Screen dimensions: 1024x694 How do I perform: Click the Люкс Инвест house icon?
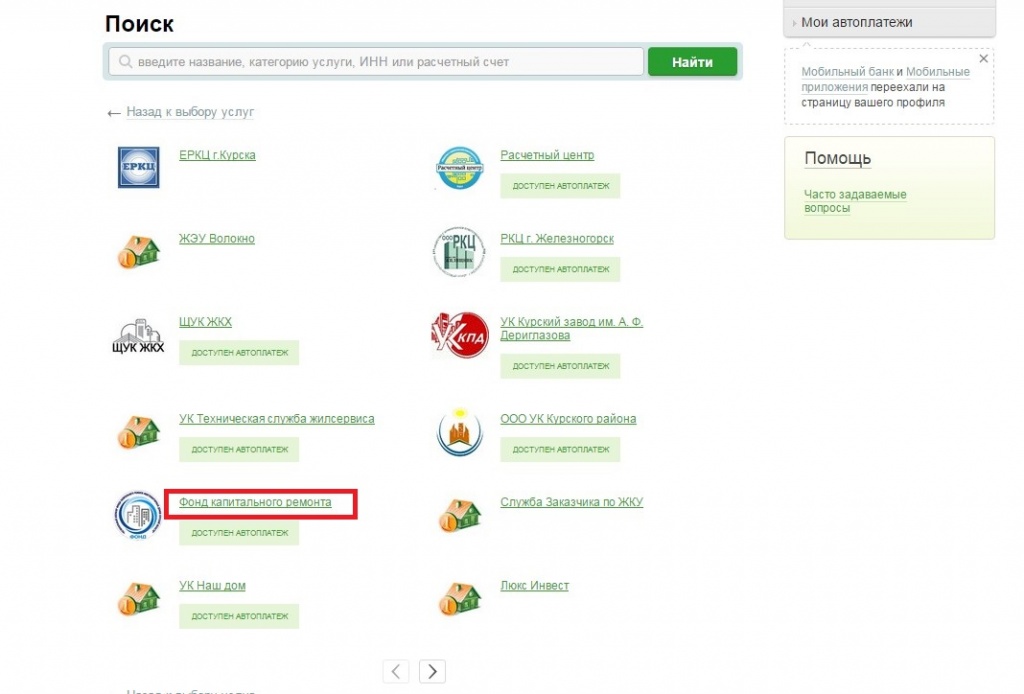click(460, 599)
